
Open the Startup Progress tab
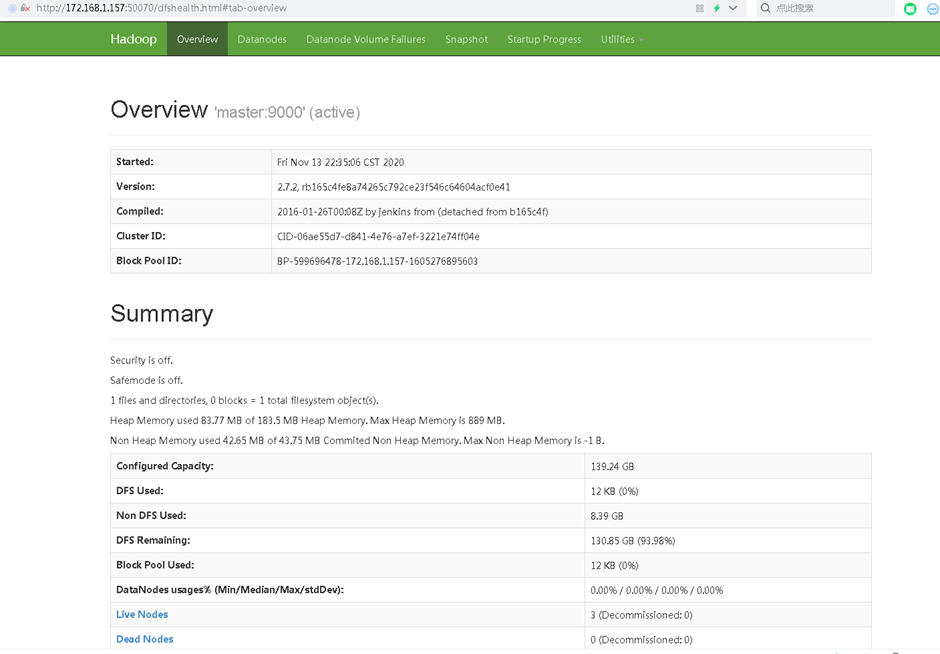click(x=544, y=39)
